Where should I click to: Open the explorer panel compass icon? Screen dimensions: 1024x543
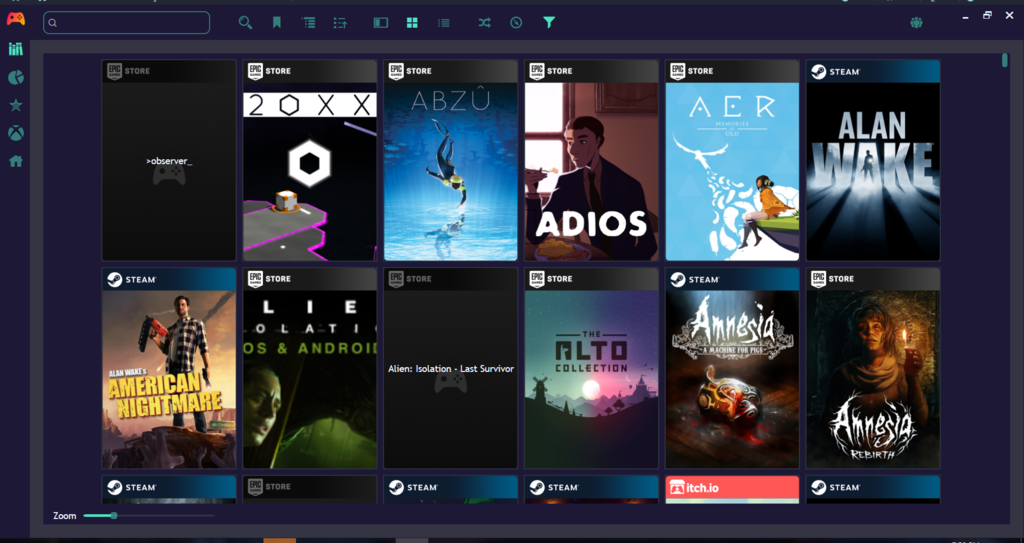click(516, 23)
